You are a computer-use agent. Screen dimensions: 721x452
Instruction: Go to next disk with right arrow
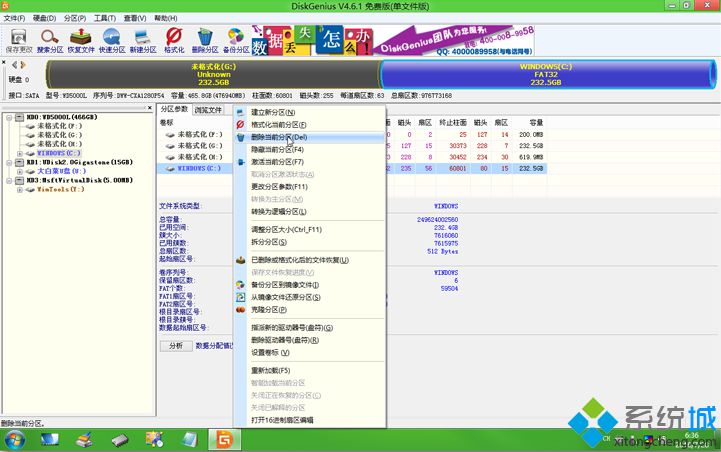(x=23, y=65)
